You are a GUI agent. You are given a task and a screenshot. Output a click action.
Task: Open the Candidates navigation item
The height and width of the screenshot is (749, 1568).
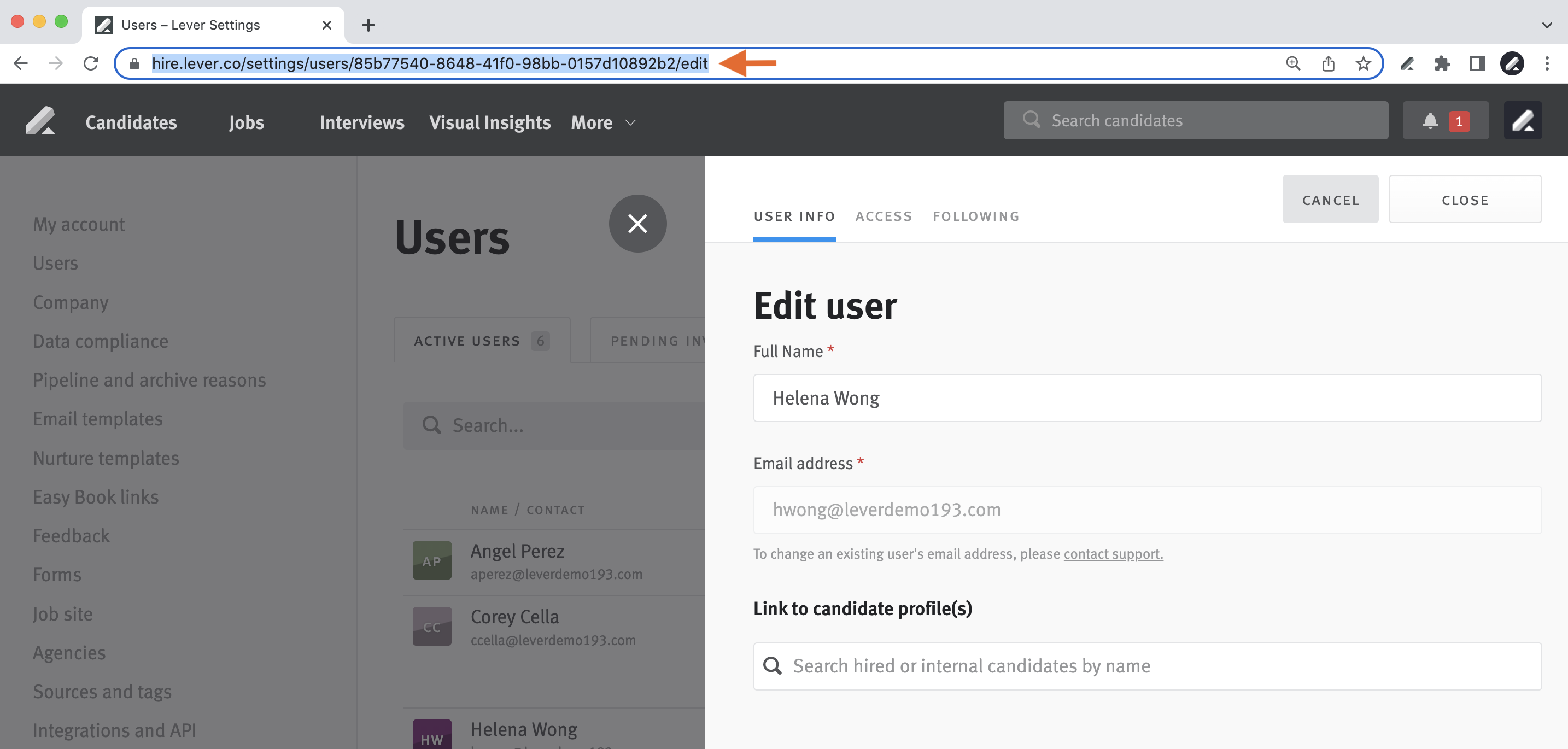(131, 122)
